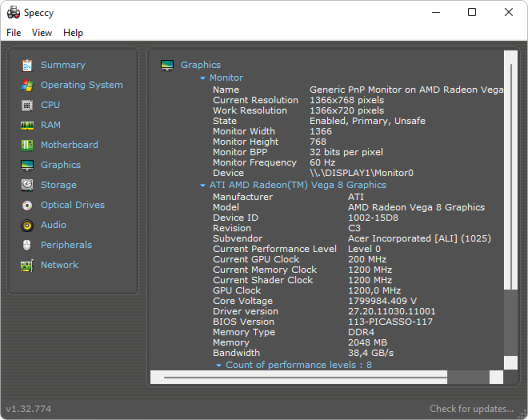Collapse the Monitor tree node
Screen dimensions: 528x420
pos(202,78)
